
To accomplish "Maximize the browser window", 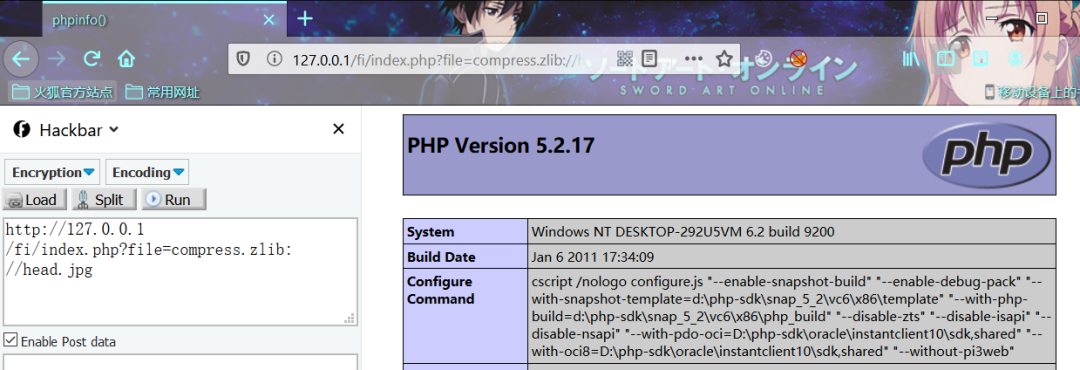I will pos(1041,18).
